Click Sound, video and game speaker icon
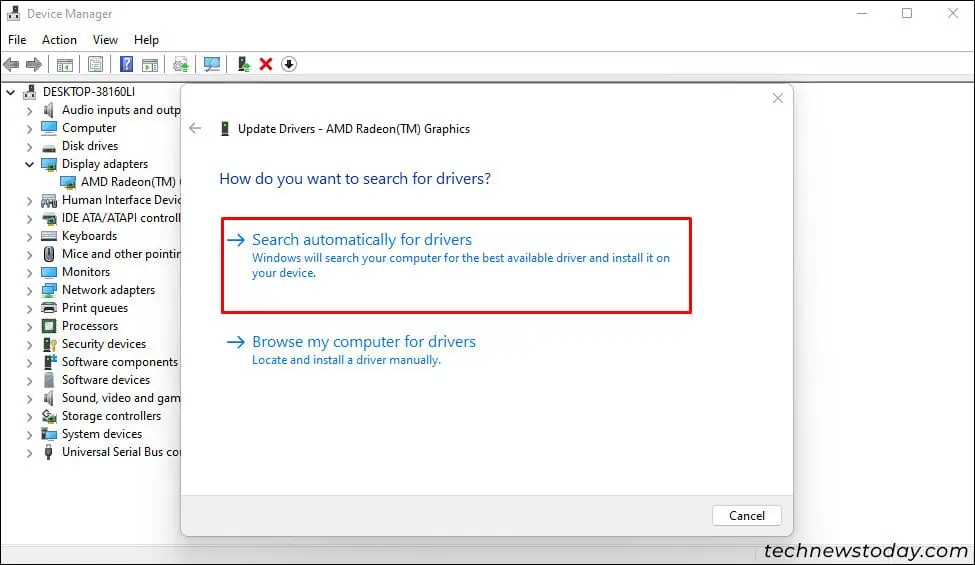The height and width of the screenshot is (565, 975). [x=49, y=398]
